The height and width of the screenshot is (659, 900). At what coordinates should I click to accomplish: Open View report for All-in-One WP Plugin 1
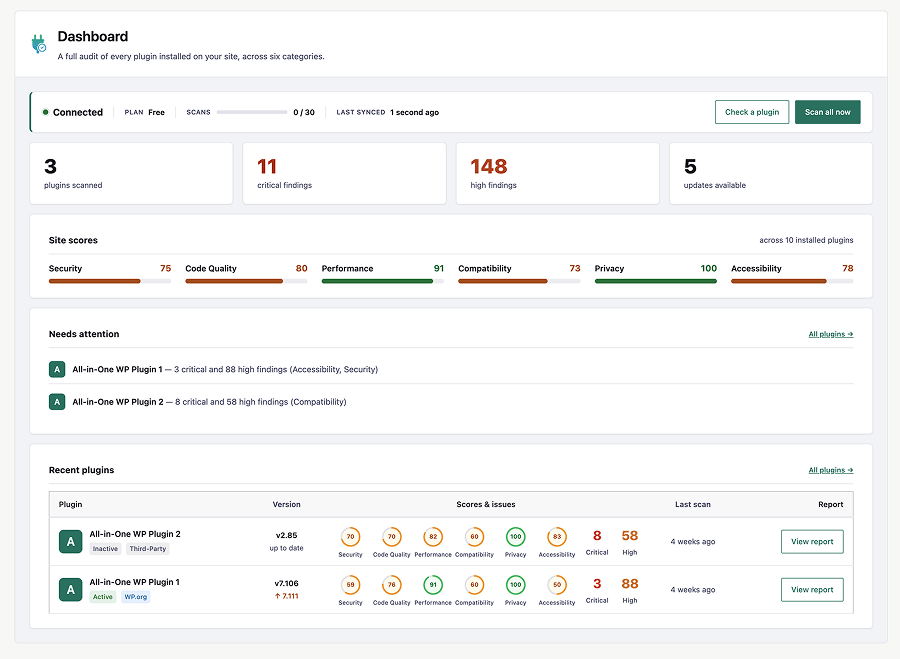click(812, 590)
